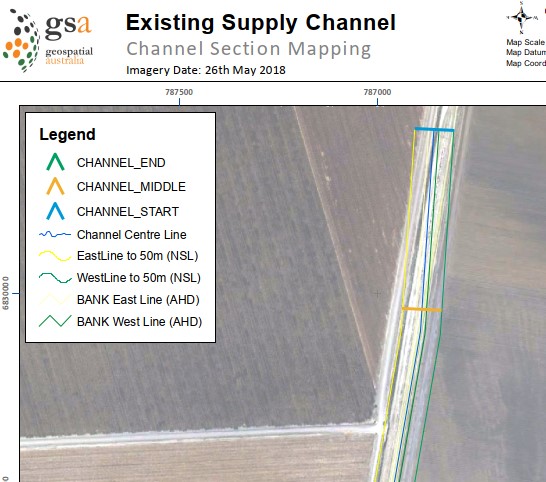Screen dimensions: 546x482
Task: Click the green CHANNEL_END legend symbol
Action: pyautogui.click(x=55, y=162)
